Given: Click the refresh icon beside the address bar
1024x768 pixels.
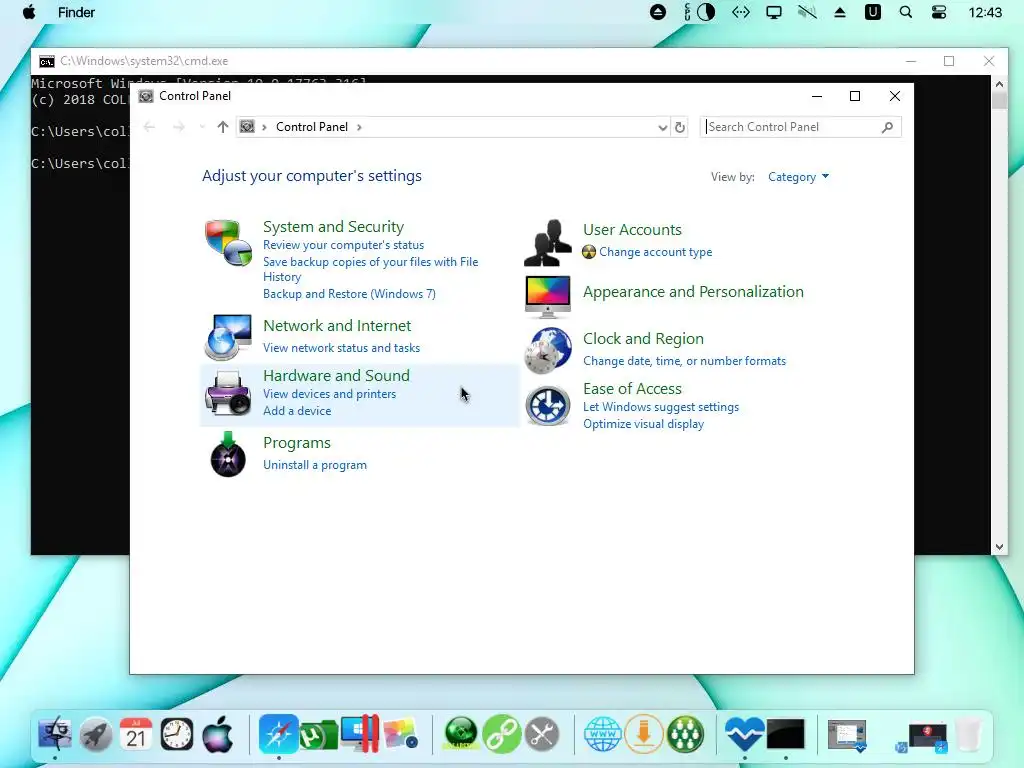Looking at the screenshot, I should (680, 127).
